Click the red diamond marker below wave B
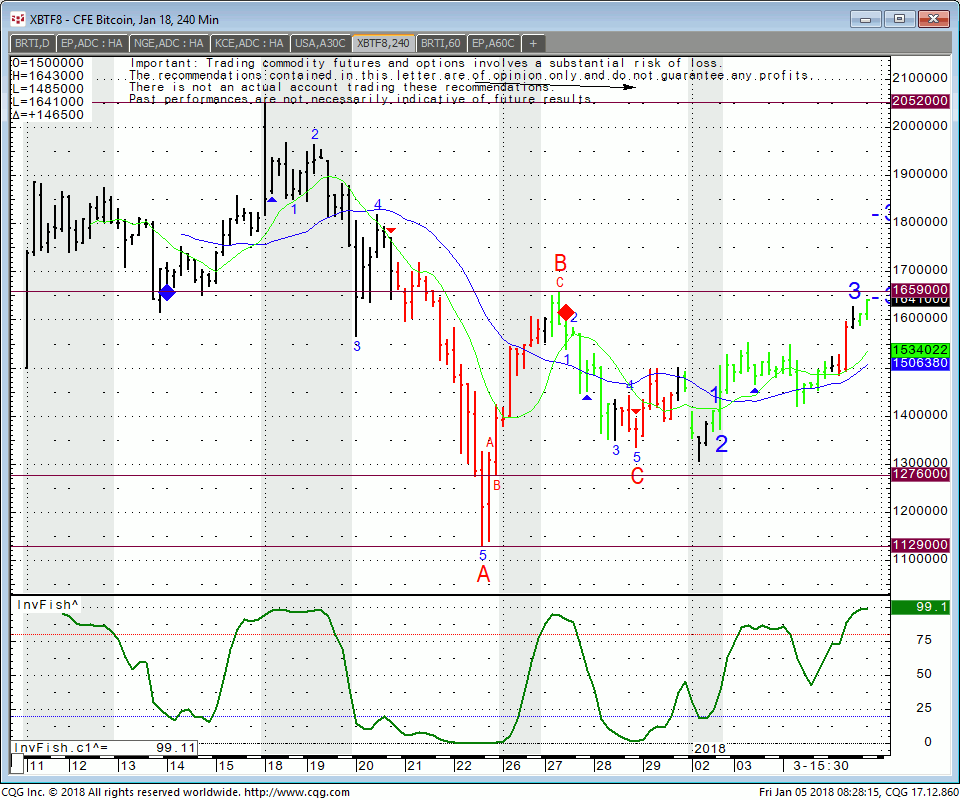Viewport: 960px width, 800px height. [x=565, y=313]
